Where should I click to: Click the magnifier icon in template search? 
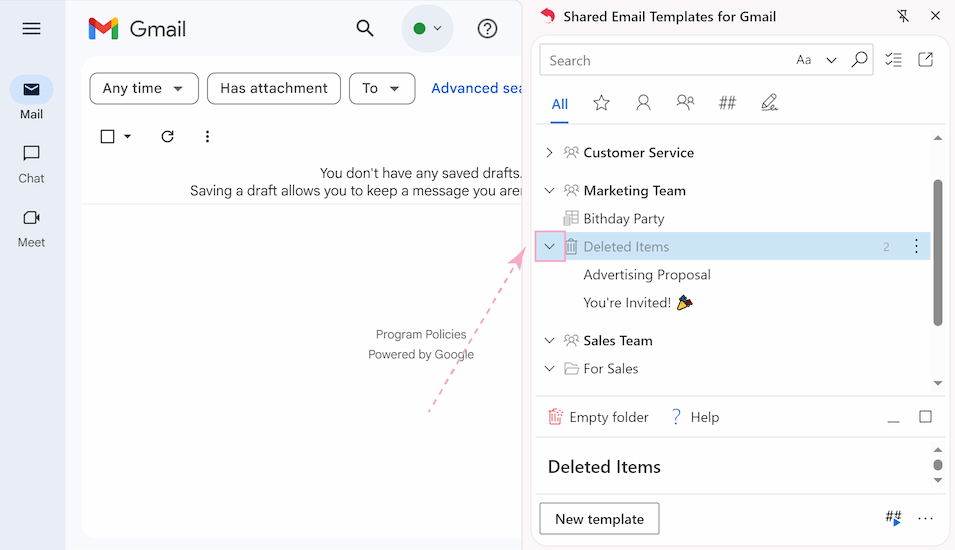pyautogui.click(x=859, y=59)
